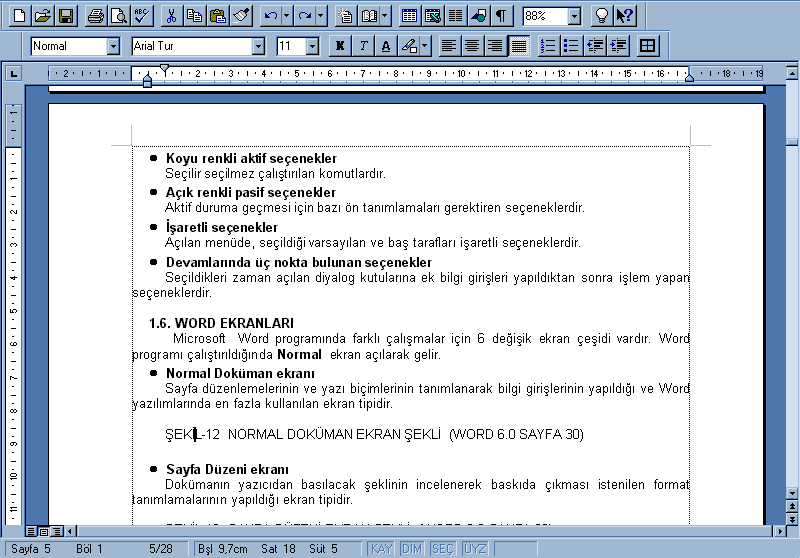The height and width of the screenshot is (558, 800).
Task: Increase paragraph indent
Action: pyautogui.click(x=618, y=46)
